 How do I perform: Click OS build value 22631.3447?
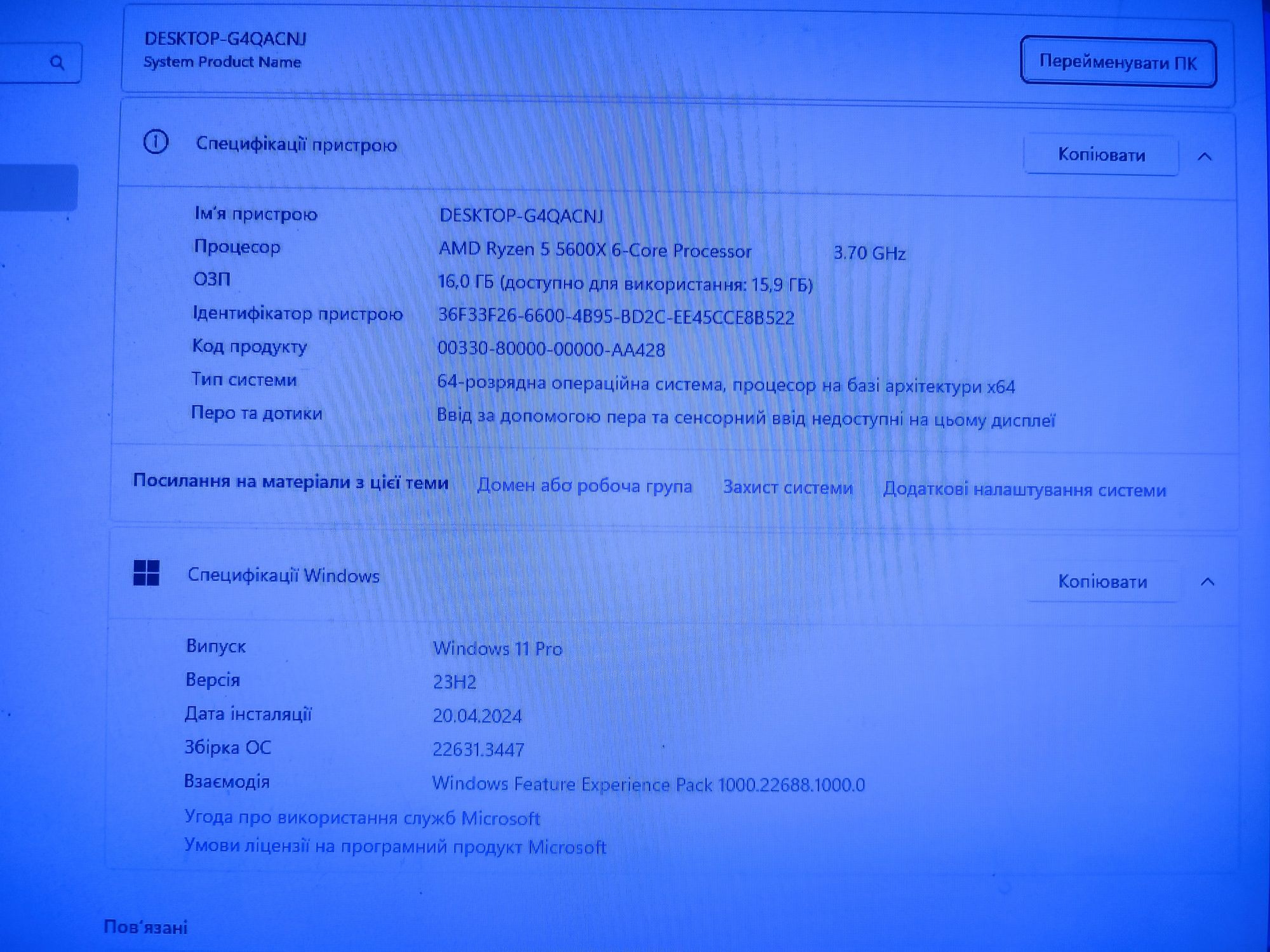click(x=478, y=750)
